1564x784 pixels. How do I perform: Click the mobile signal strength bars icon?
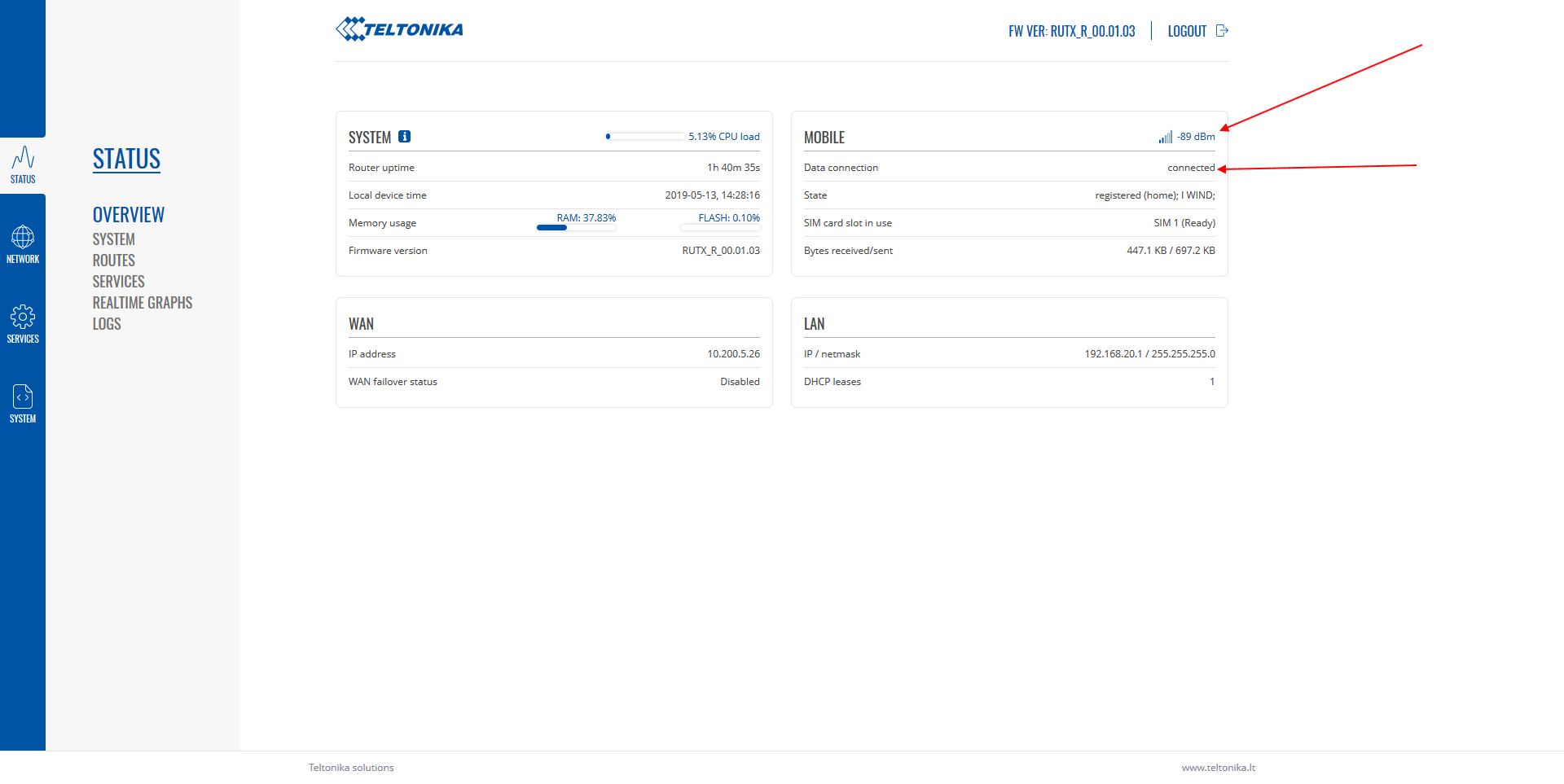pyautogui.click(x=1166, y=137)
